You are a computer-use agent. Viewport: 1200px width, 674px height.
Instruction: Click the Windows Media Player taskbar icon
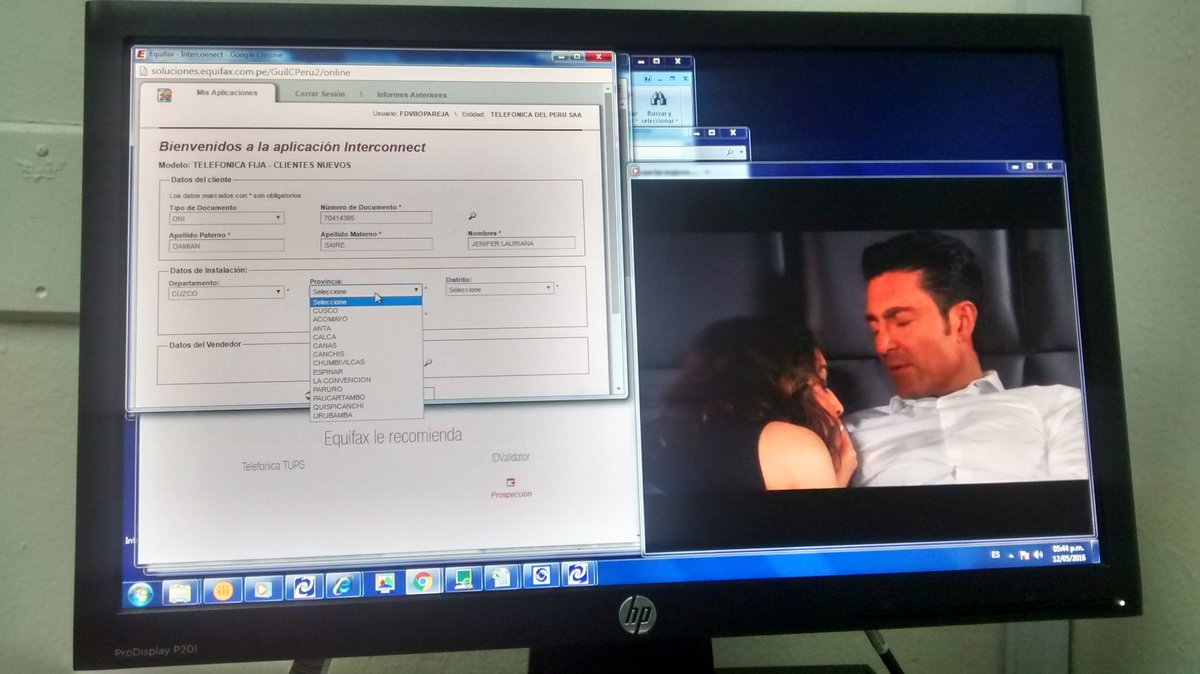point(263,589)
